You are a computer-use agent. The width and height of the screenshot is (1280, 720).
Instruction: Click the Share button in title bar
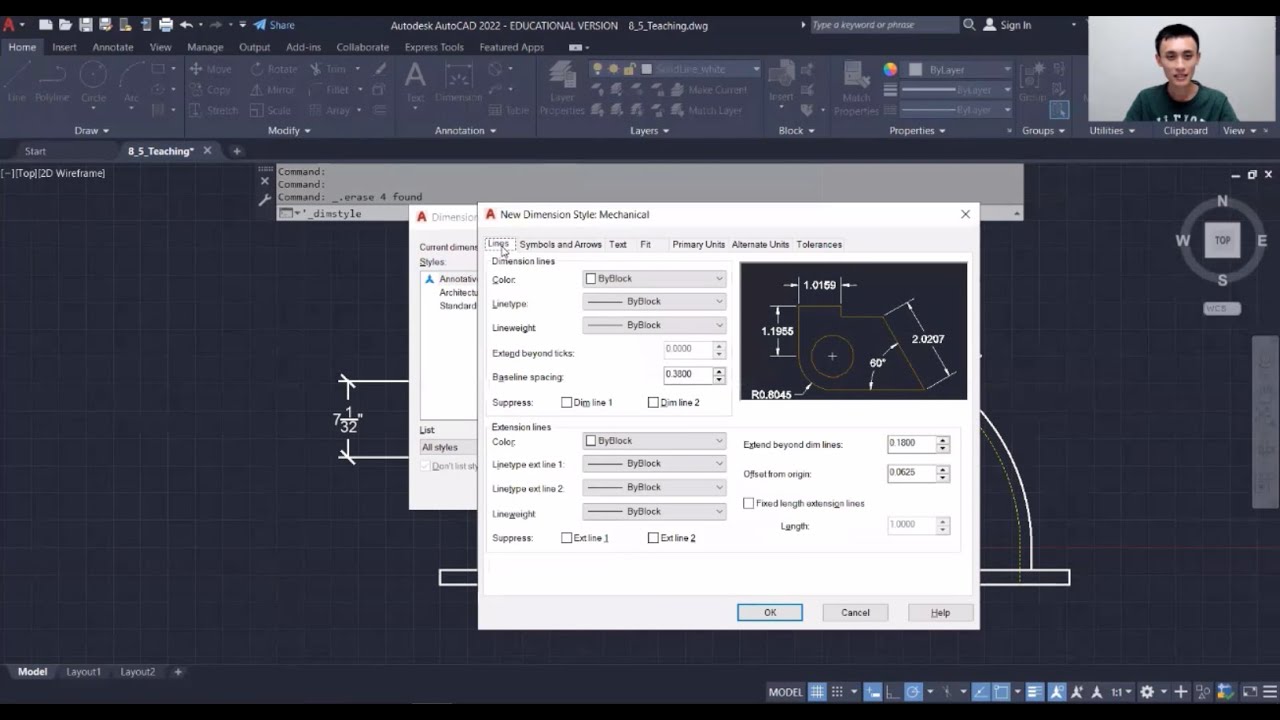[x=273, y=24]
